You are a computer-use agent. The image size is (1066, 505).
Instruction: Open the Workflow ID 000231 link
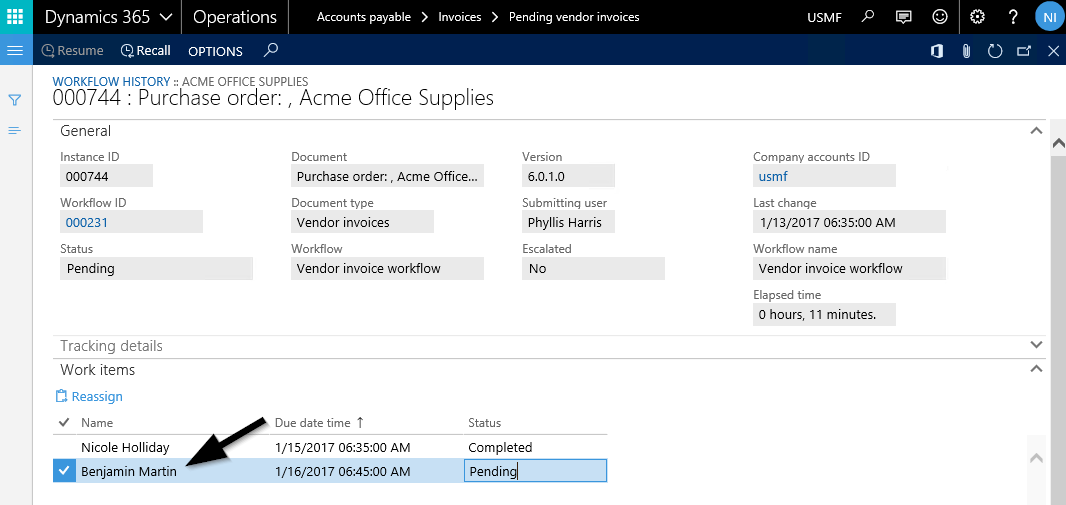click(x=86, y=222)
